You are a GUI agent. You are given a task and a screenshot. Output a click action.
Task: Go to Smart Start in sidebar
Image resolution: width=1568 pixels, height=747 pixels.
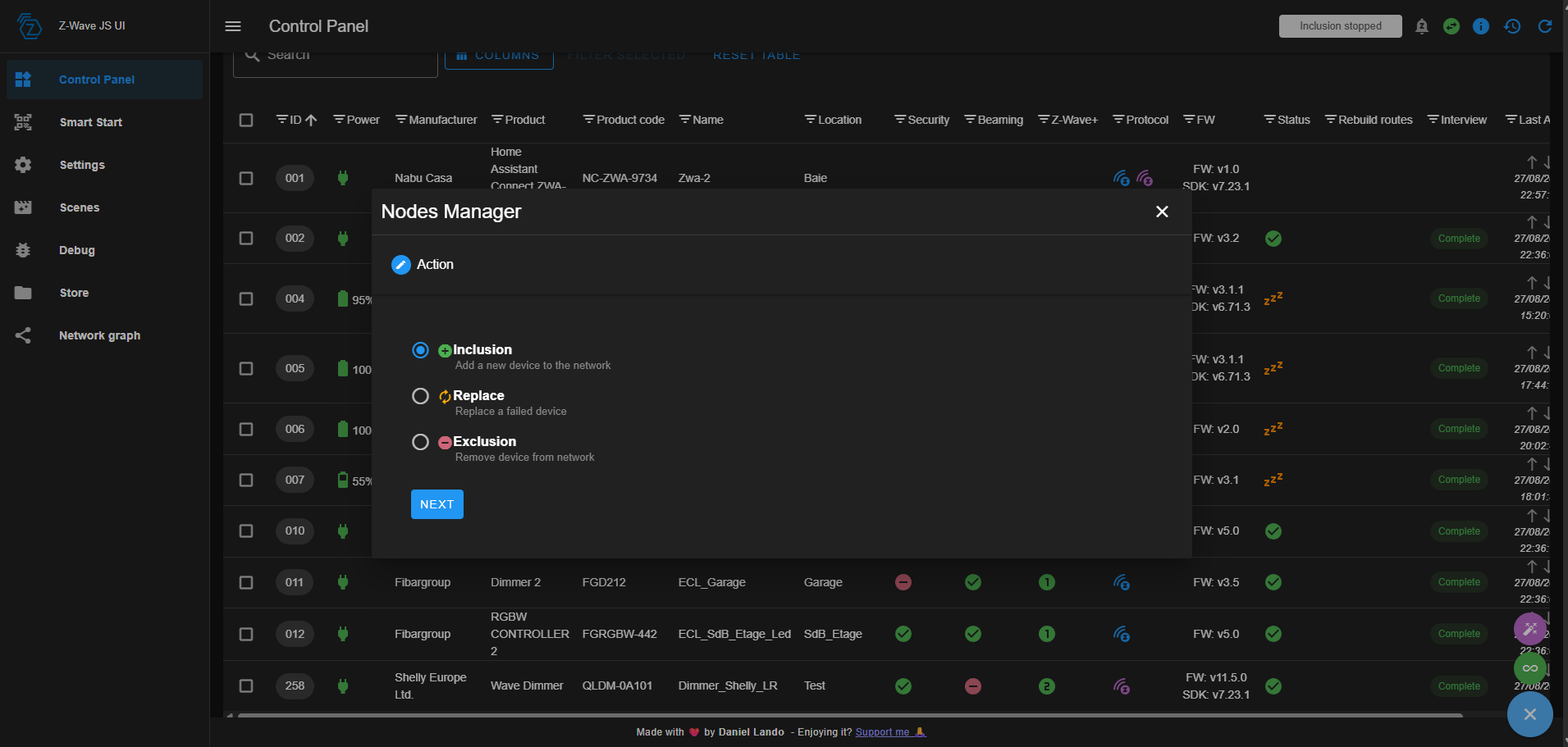click(x=90, y=122)
